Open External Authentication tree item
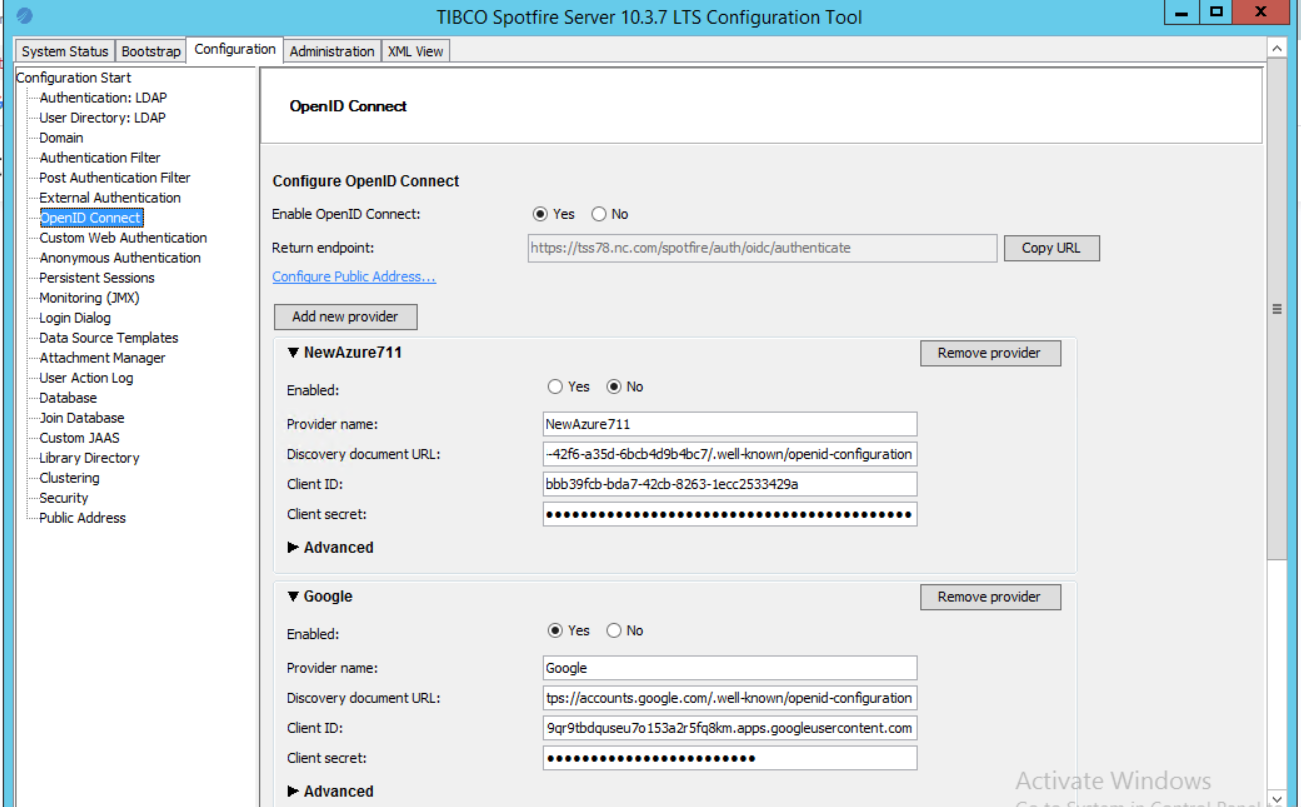This screenshot has width=1301, height=807. [x=110, y=198]
